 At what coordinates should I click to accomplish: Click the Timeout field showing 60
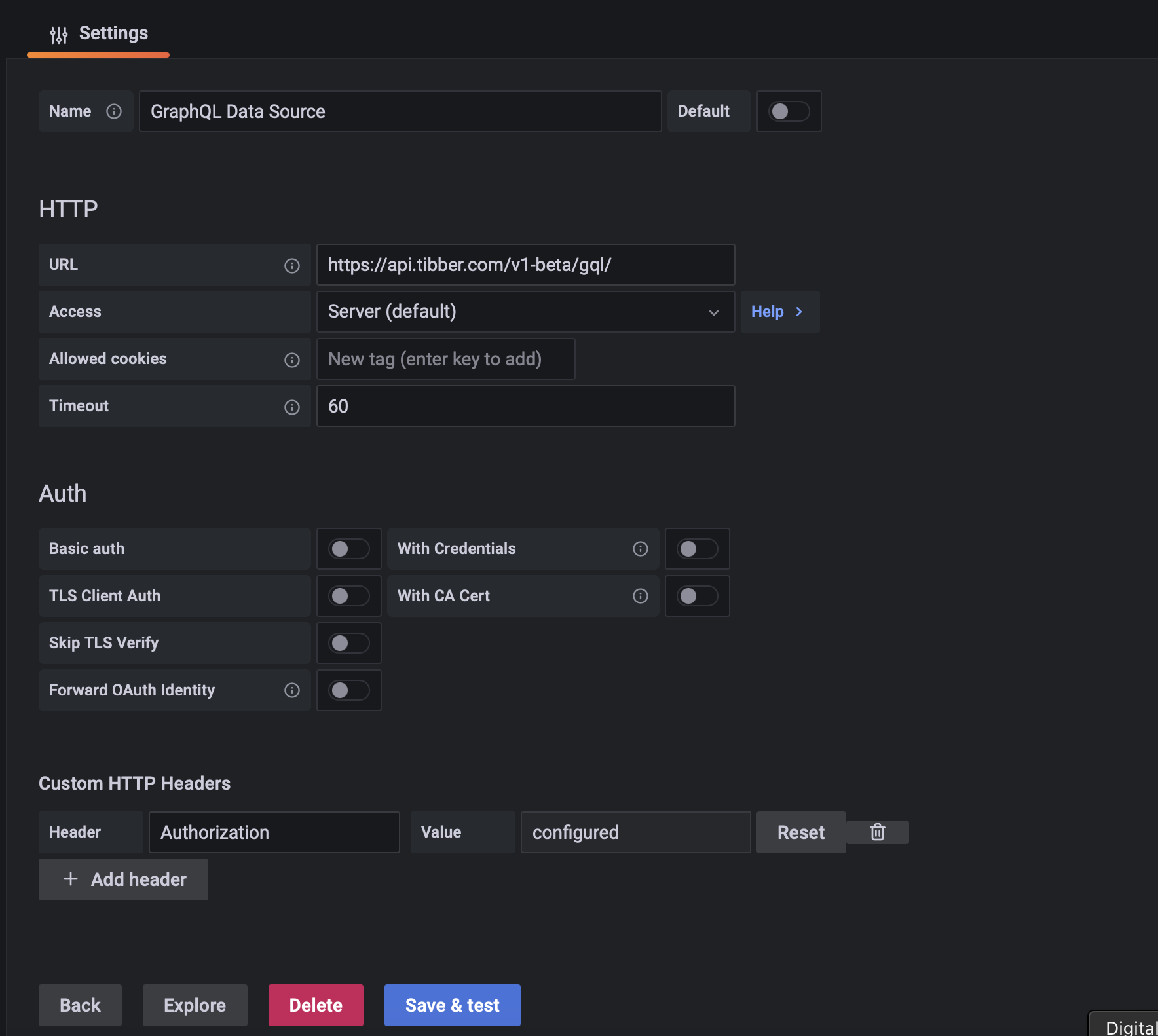coord(525,406)
